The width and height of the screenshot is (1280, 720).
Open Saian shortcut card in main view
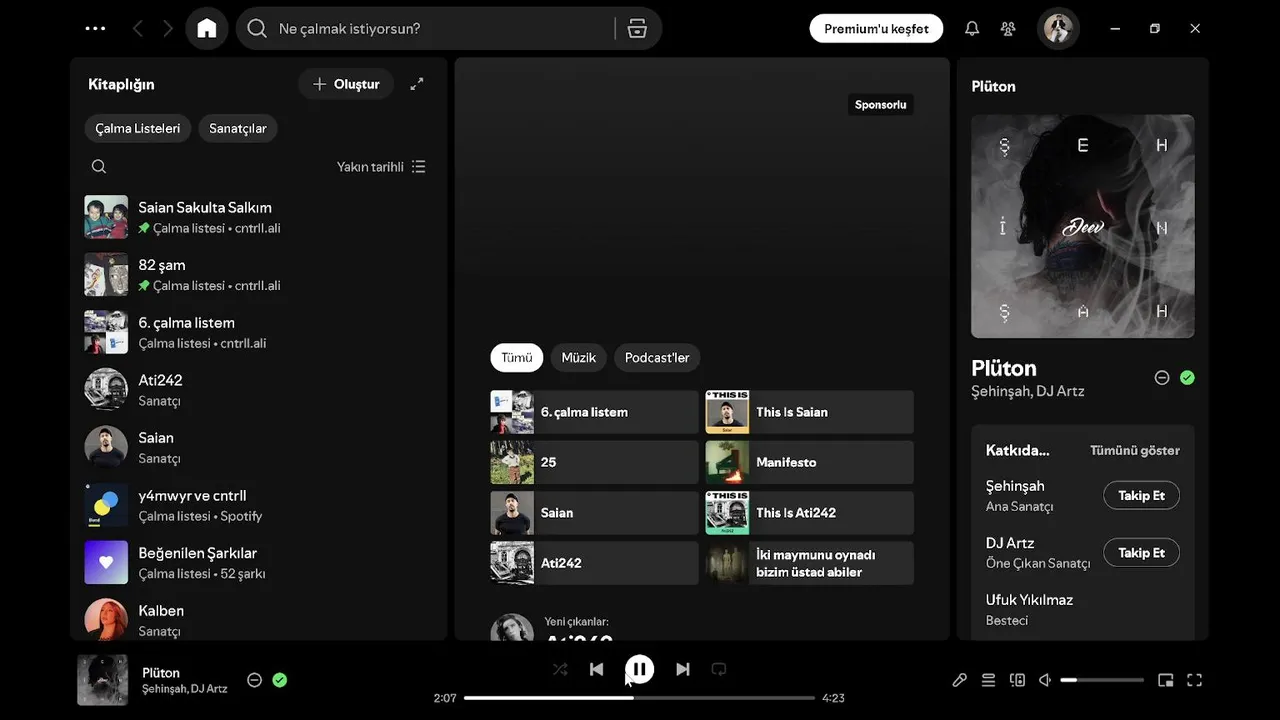594,513
